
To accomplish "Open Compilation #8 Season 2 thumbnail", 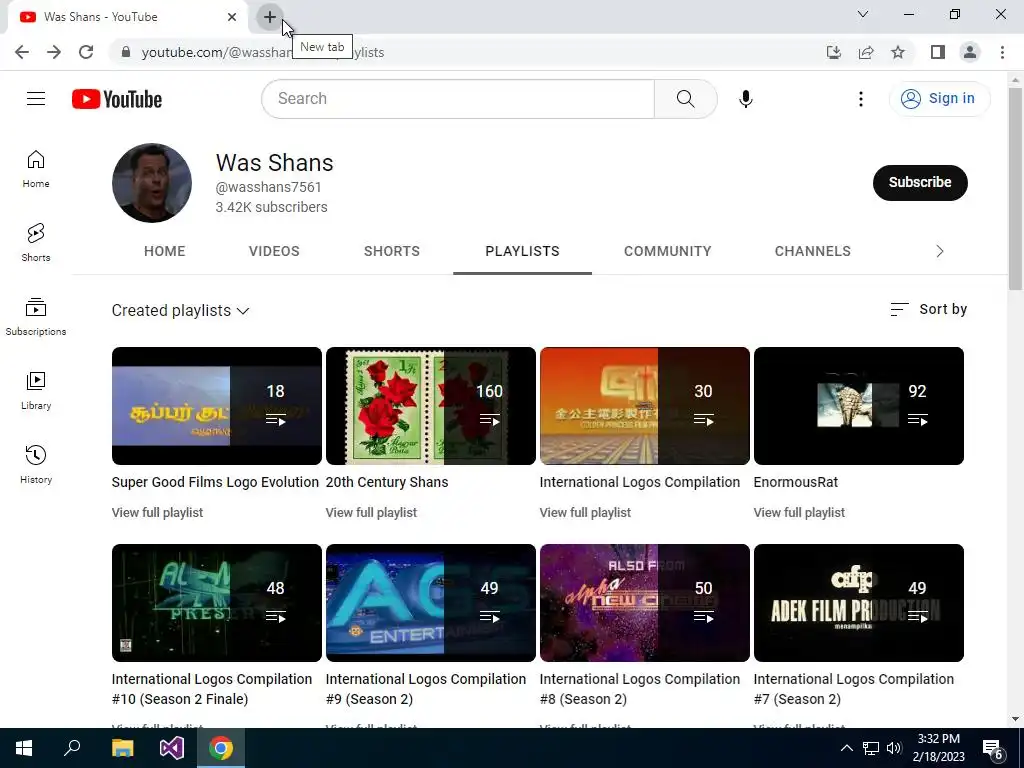I will tap(645, 603).
